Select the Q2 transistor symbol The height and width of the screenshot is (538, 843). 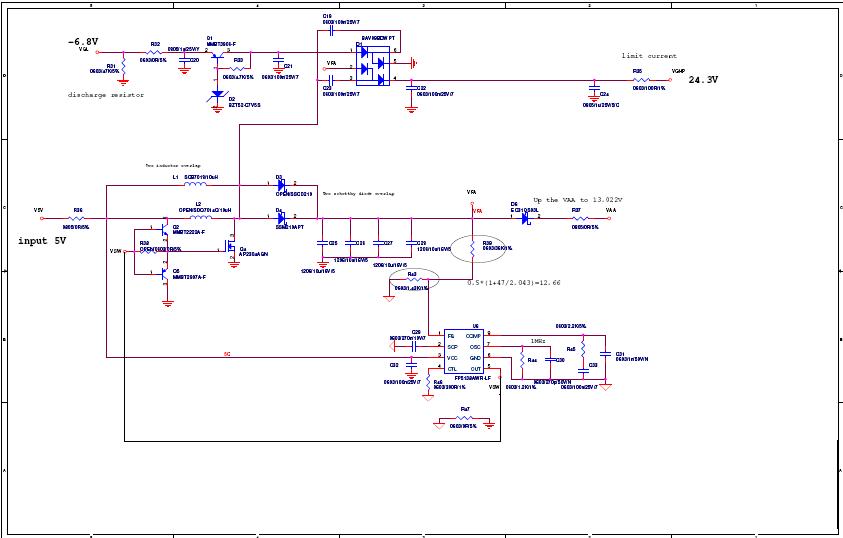(x=164, y=232)
